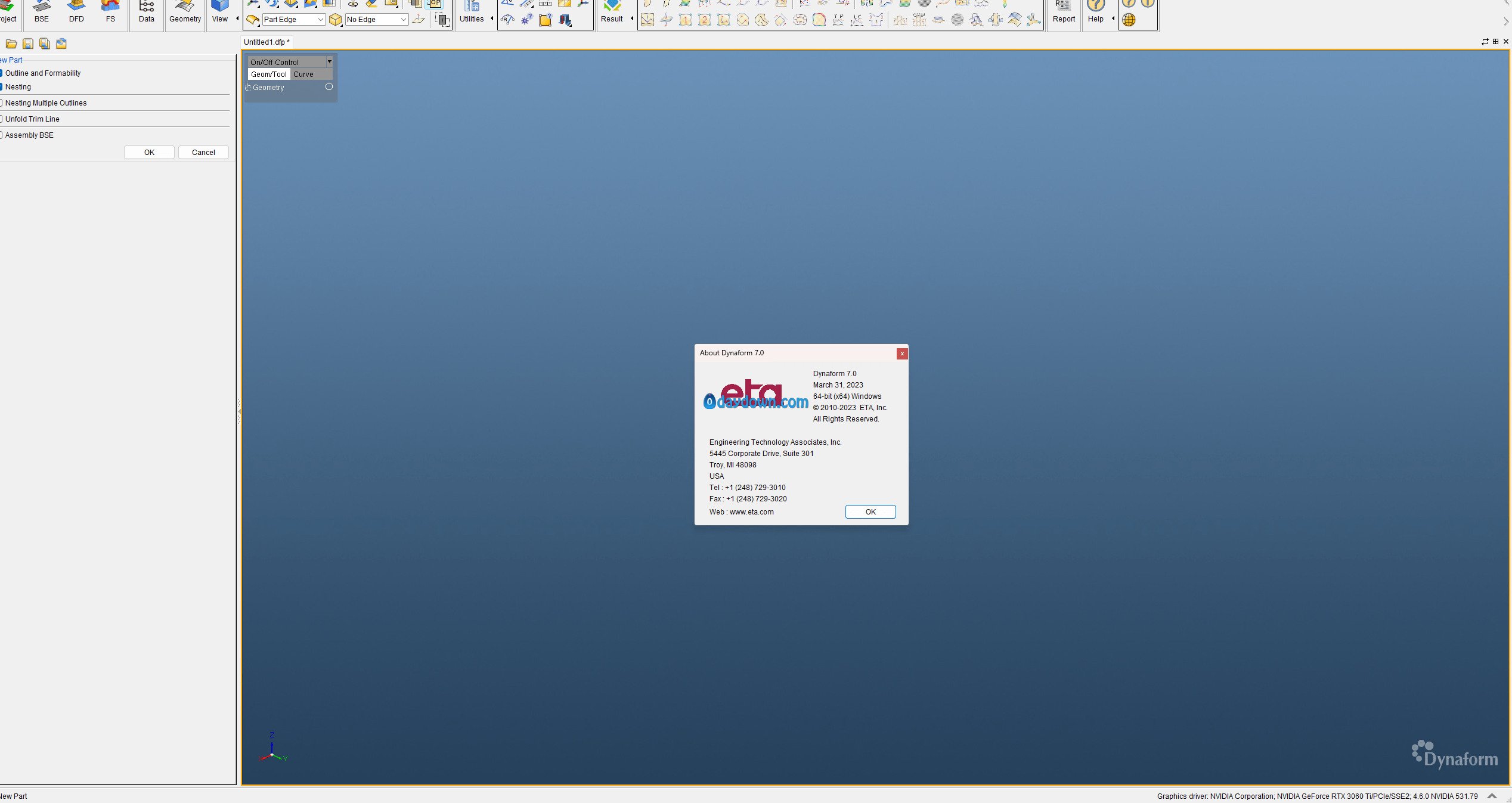The image size is (1512, 803).
Task: Click the package icon after save icons
Action: 61,44
